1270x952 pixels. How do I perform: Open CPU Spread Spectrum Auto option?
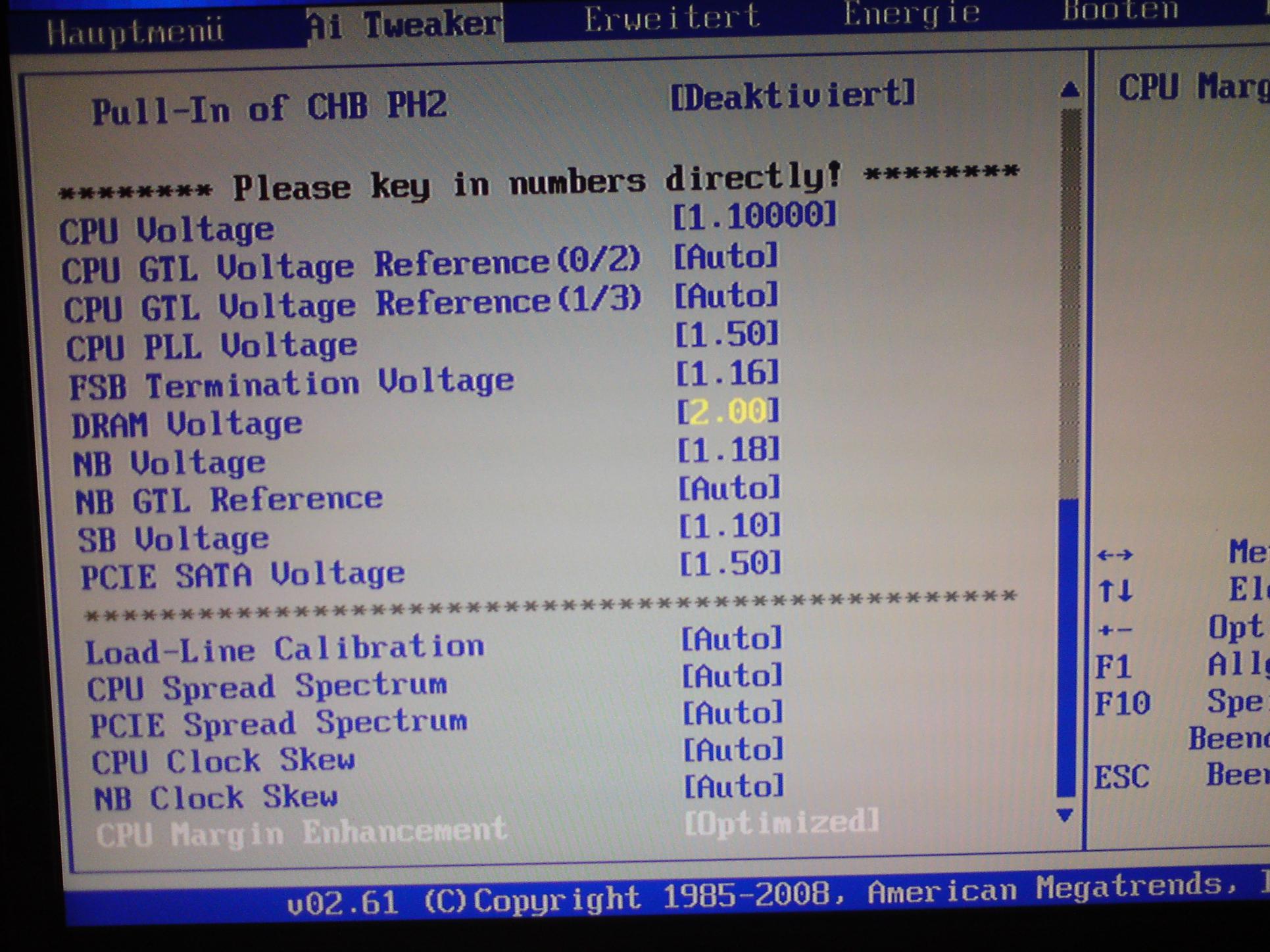click(732, 675)
